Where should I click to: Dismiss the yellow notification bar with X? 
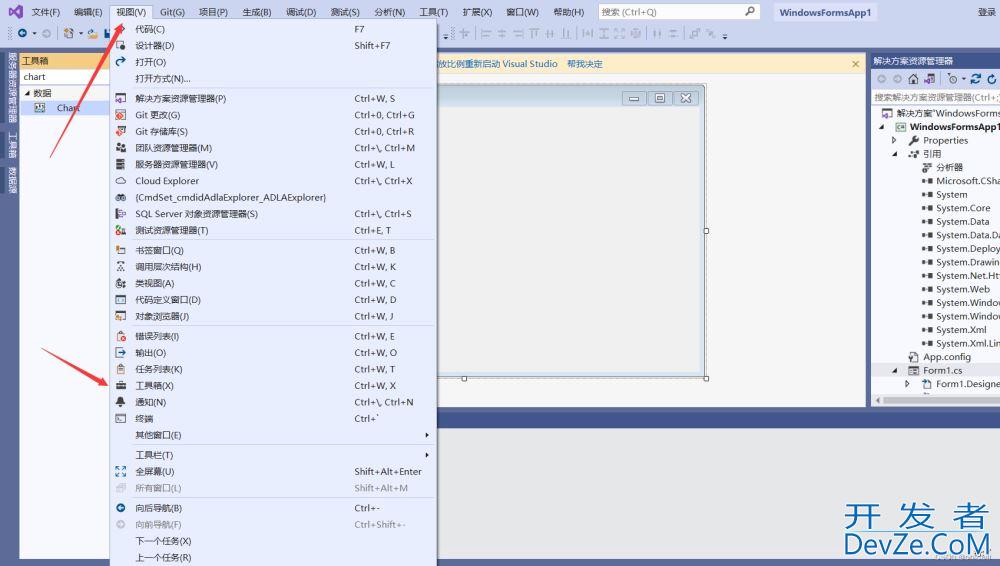[855, 64]
